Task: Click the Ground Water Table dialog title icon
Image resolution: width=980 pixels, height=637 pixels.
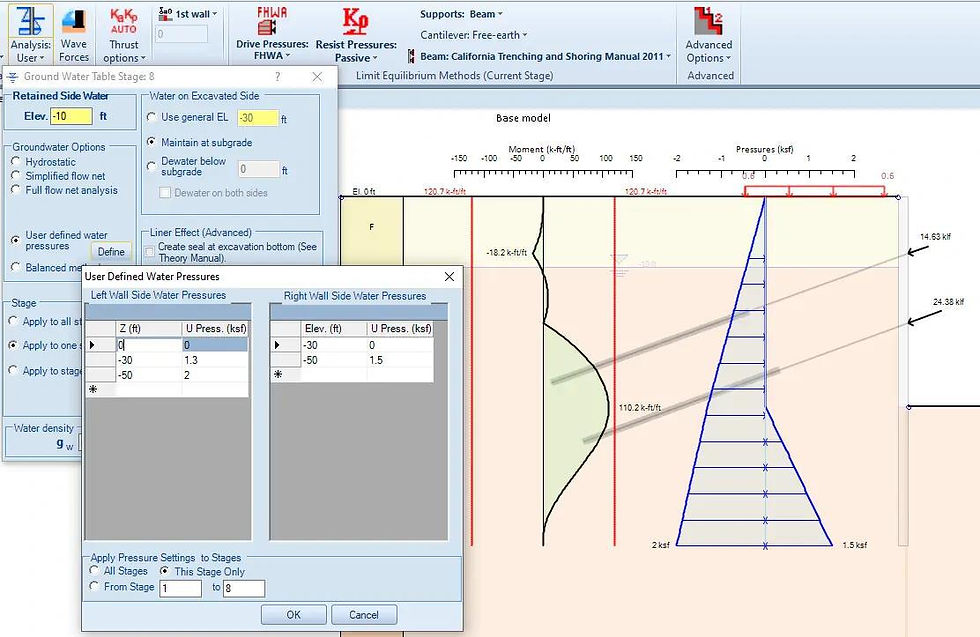Action: (12, 77)
